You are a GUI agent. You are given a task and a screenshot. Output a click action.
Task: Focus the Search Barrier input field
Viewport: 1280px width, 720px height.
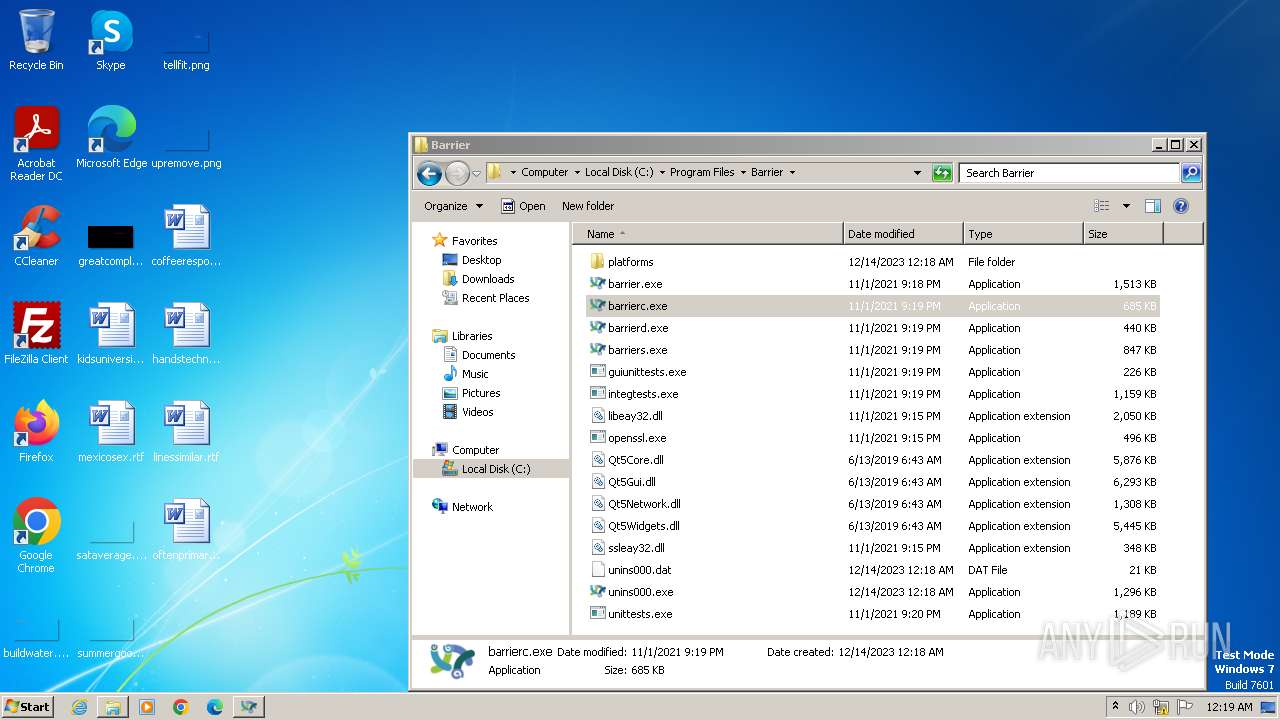(x=1069, y=173)
